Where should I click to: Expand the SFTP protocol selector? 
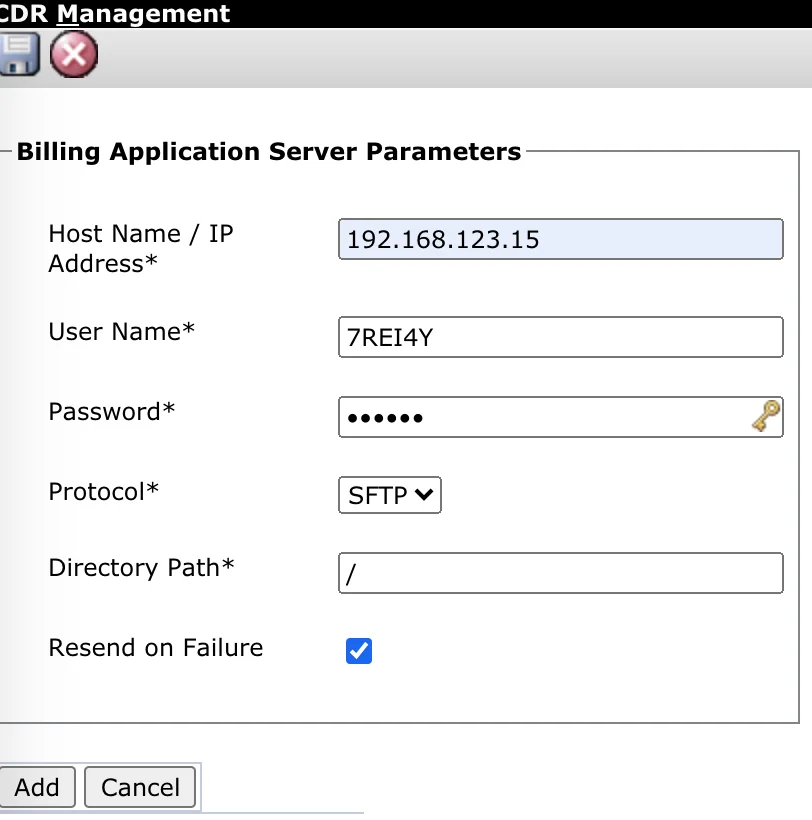(x=389, y=495)
